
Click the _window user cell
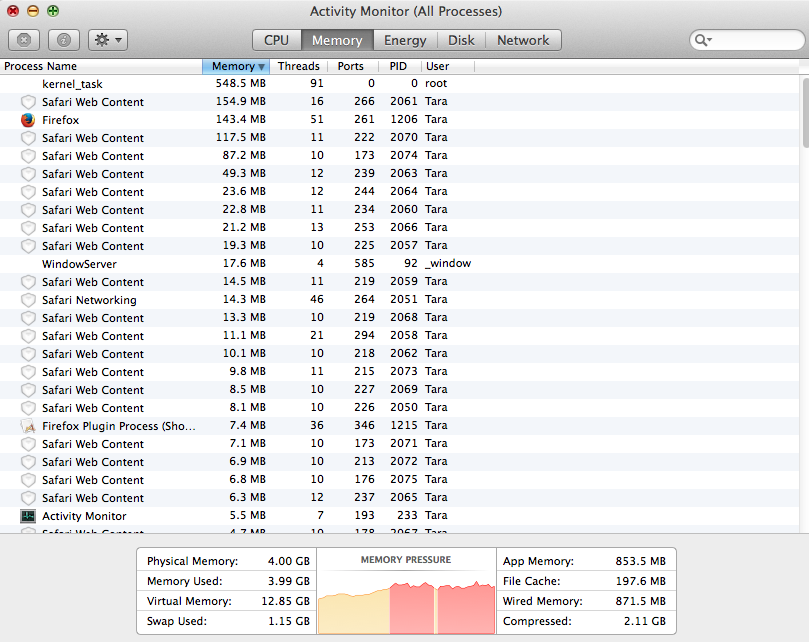tap(448, 263)
